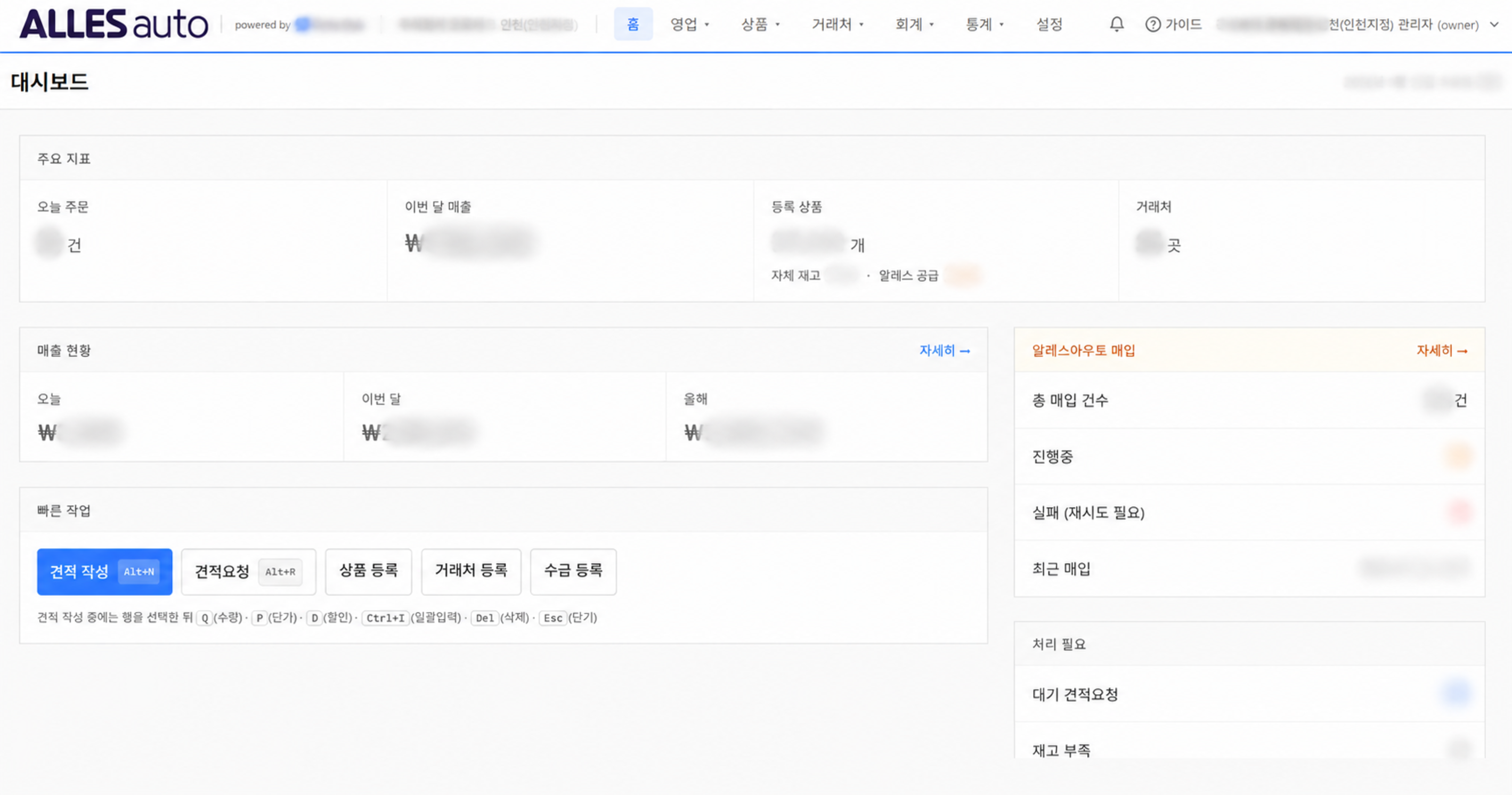The height and width of the screenshot is (795, 1512).
Task: Select the 진행중 row
Action: [1249, 456]
